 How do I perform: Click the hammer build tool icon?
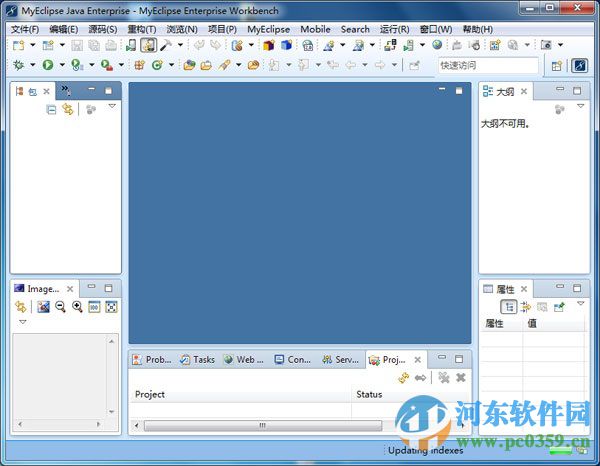[166, 45]
